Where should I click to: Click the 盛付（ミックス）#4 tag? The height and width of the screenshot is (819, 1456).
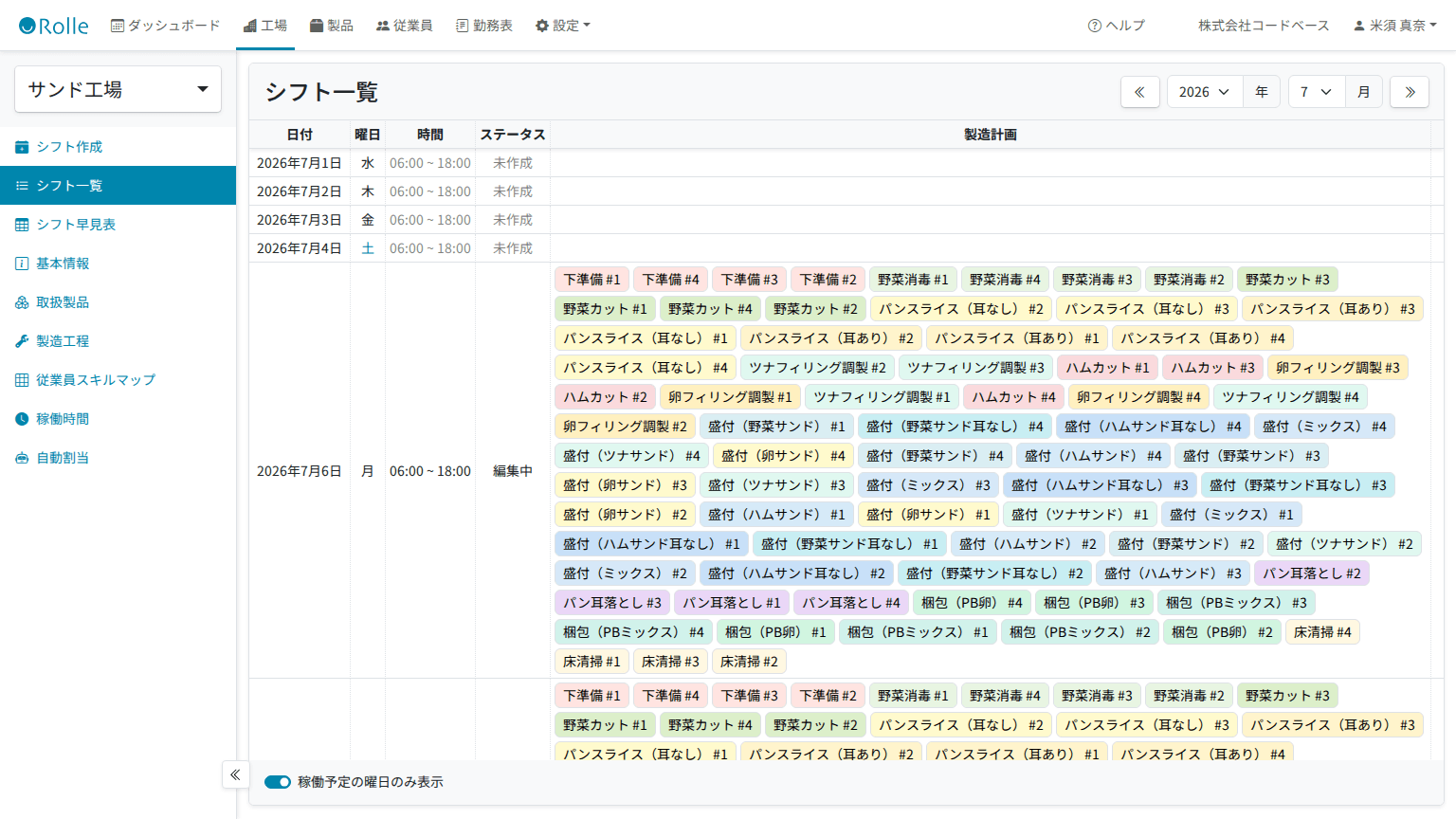pos(1324,427)
